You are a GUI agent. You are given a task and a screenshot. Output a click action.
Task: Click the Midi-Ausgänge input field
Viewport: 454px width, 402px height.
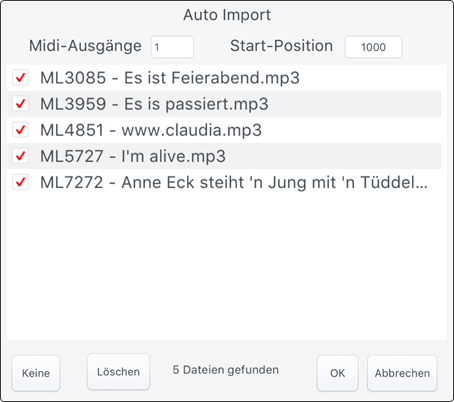172,47
